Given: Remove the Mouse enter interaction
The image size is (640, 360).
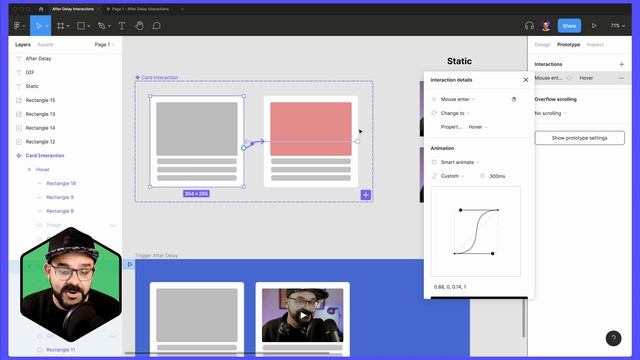Looking at the screenshot, I should (x=621, y=78).
